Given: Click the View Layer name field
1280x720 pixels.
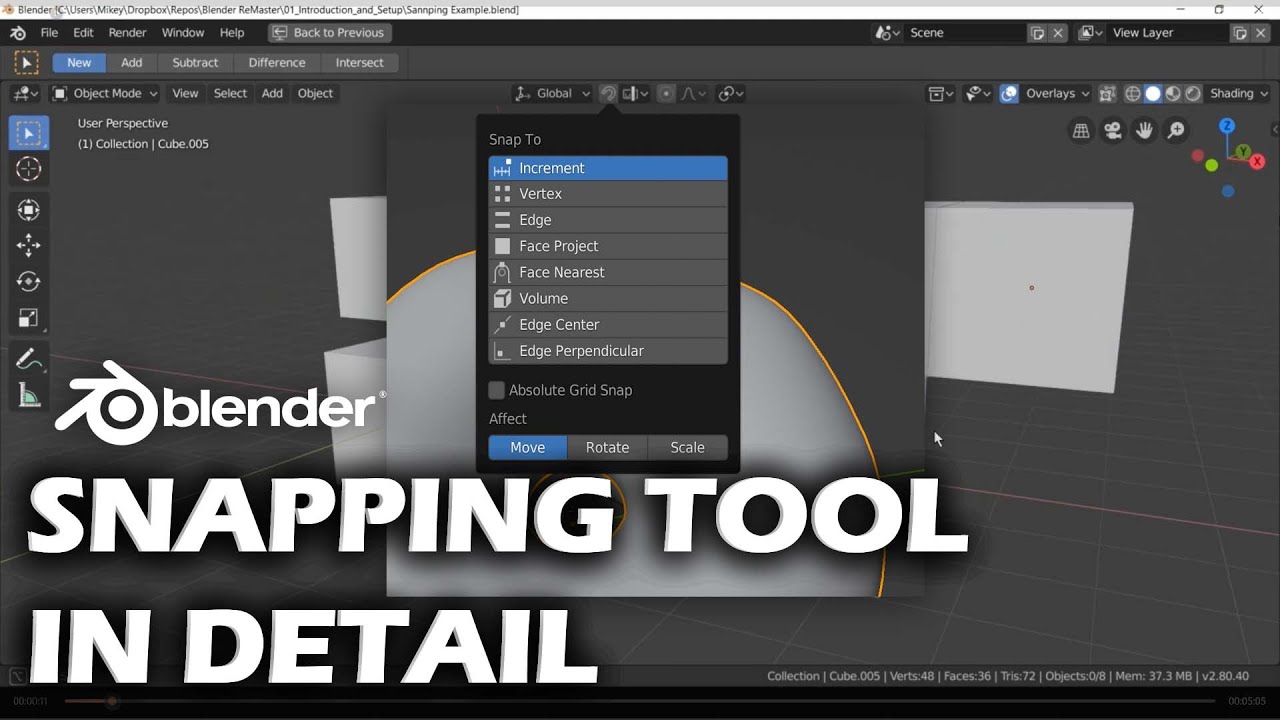Looking at the screenshot, I should point(1170,33).
